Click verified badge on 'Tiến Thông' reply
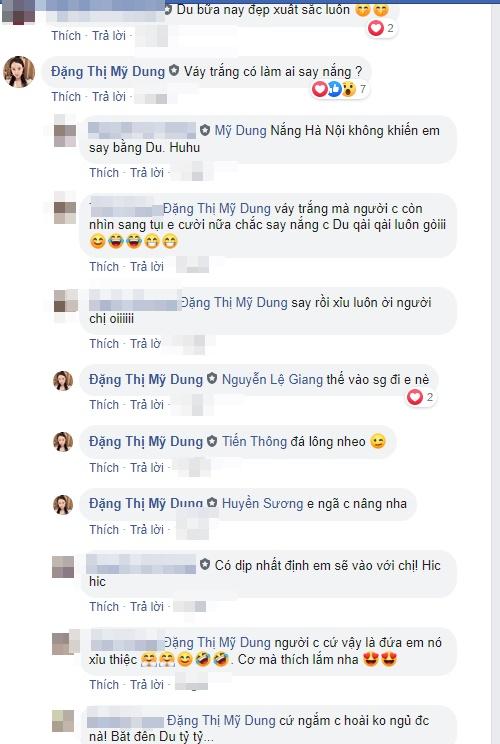 click(x=212, y=441)
